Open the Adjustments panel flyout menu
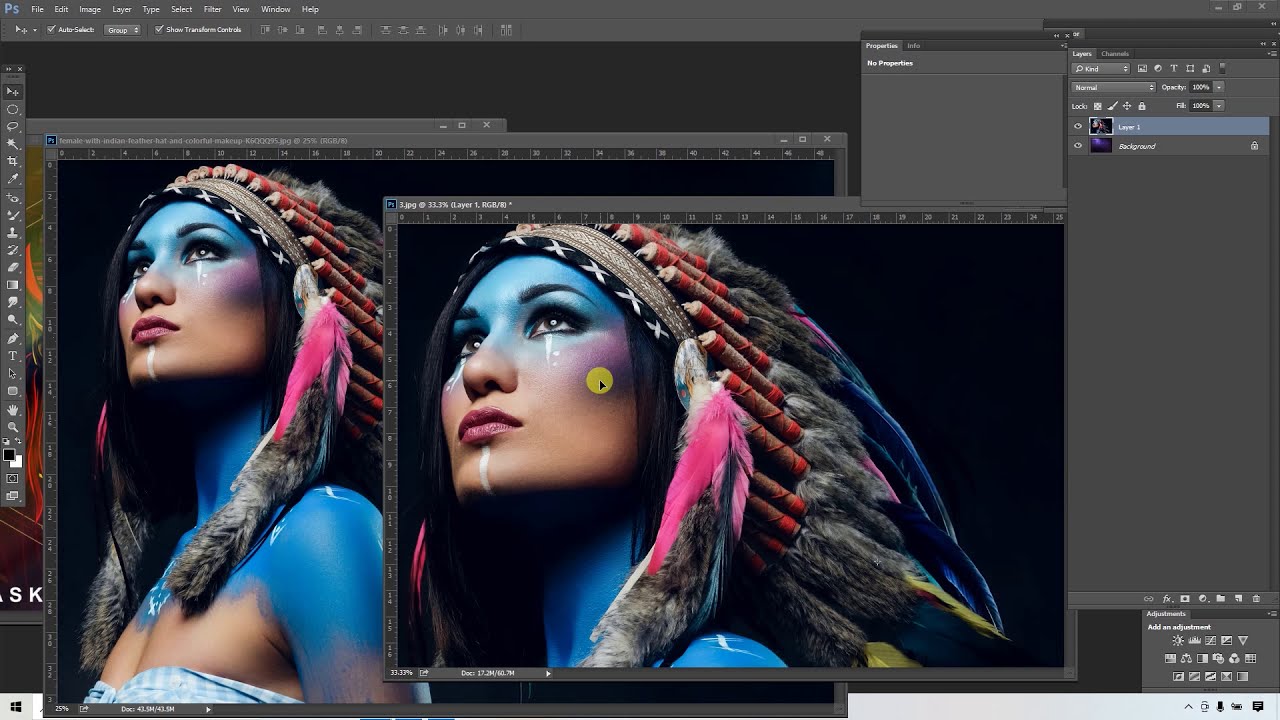Image resolution: width=1280 pixels, height=720 pixels. [1272, 613]
